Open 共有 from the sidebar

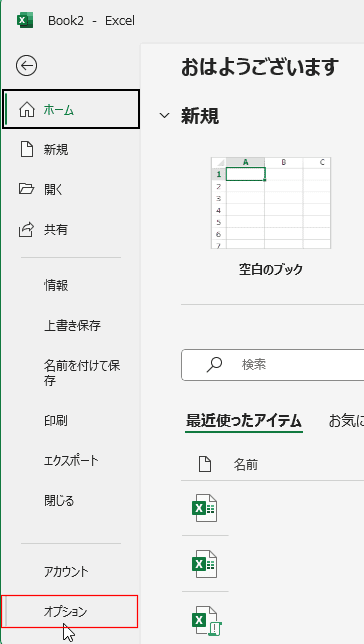tap(71, 229)
